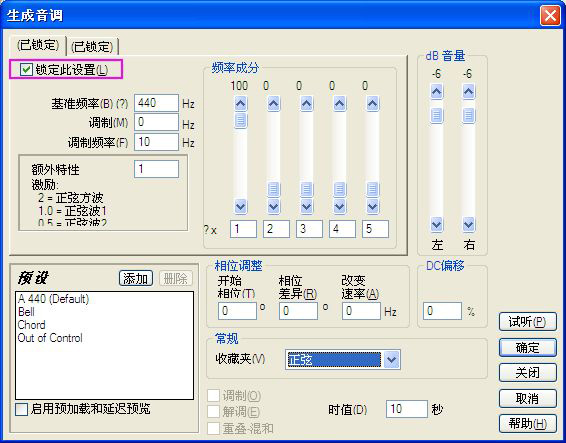Open 帮助(H) help button
Image resolution: width=566 pixels, height=443 pixels.
point(527,424)
